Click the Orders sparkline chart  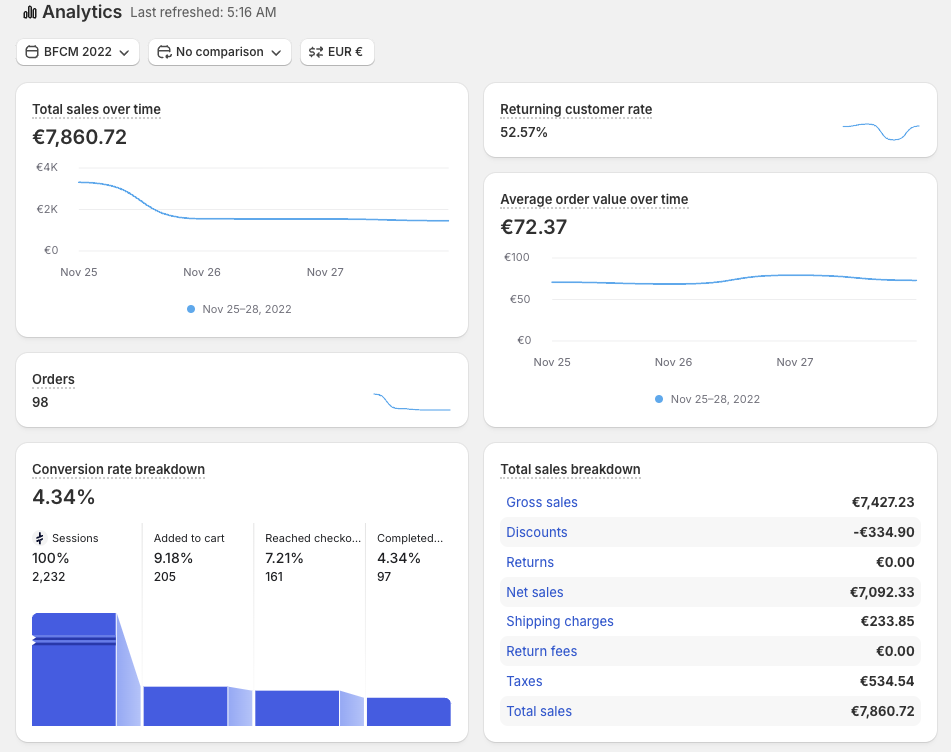pyautogui.click(x=412, y=402)
